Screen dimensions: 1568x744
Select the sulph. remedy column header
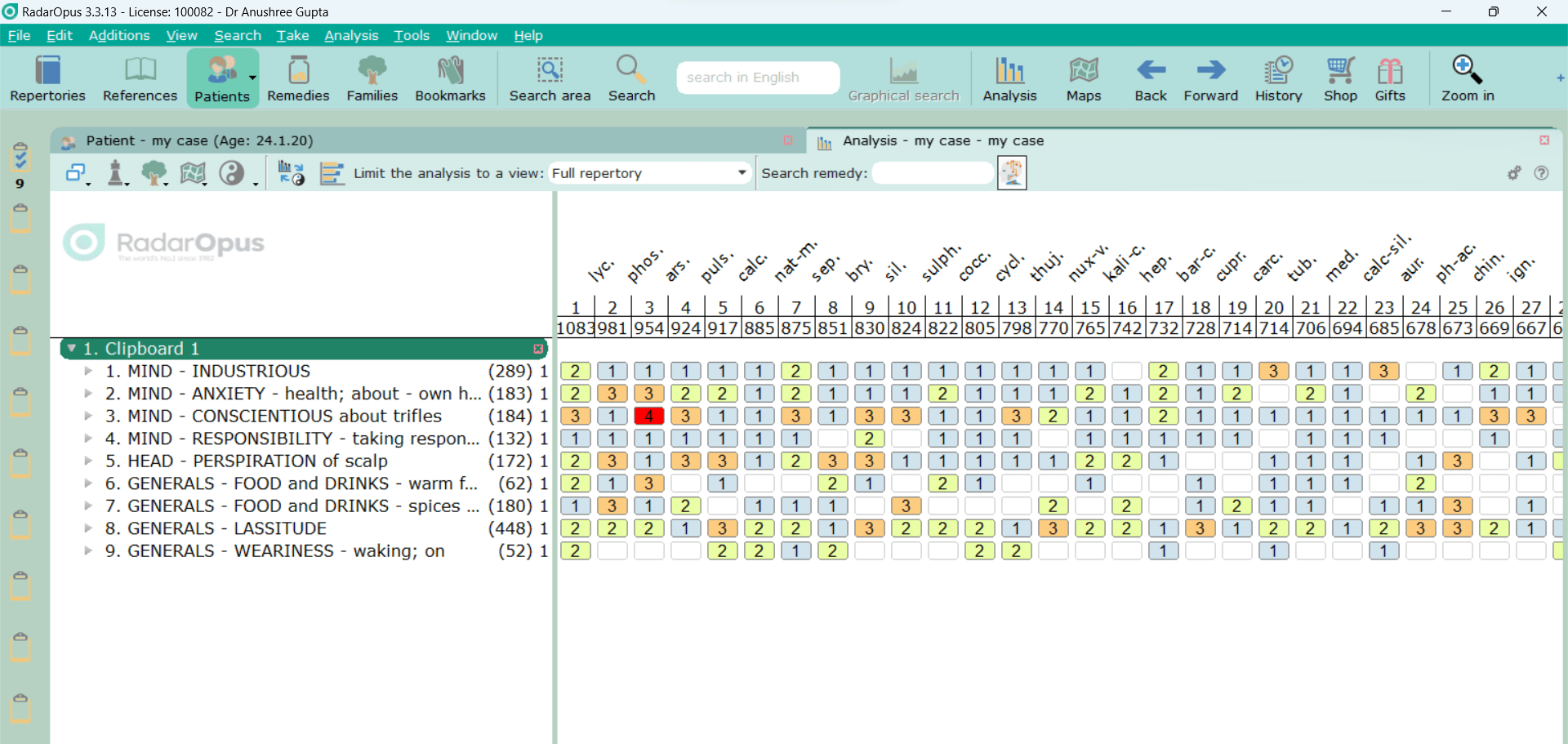pyautogui.click(x=942, y=263)
